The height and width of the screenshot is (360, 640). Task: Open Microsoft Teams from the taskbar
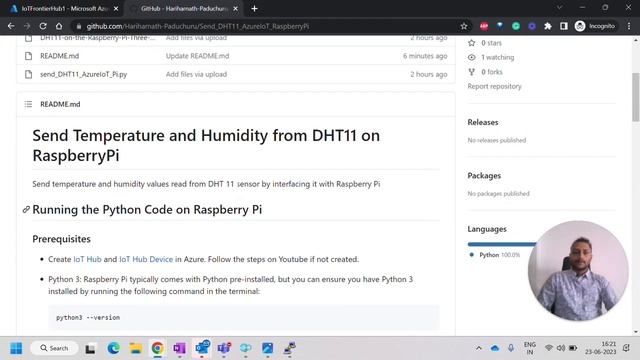pyautogui.click(x=224, y=348)
